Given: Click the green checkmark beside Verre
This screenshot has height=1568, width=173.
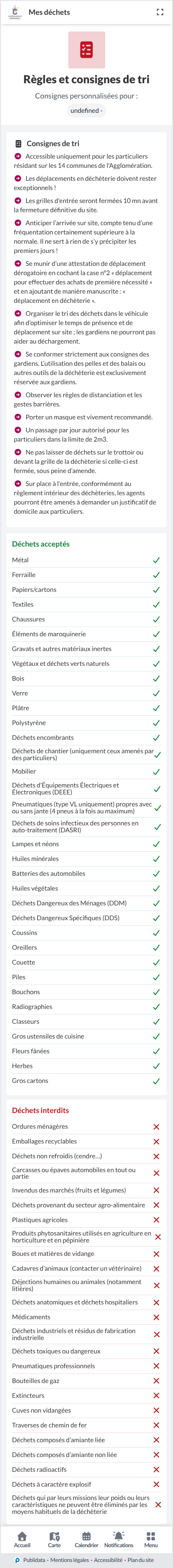Looking at the screenshot, I should coord(156,693).
